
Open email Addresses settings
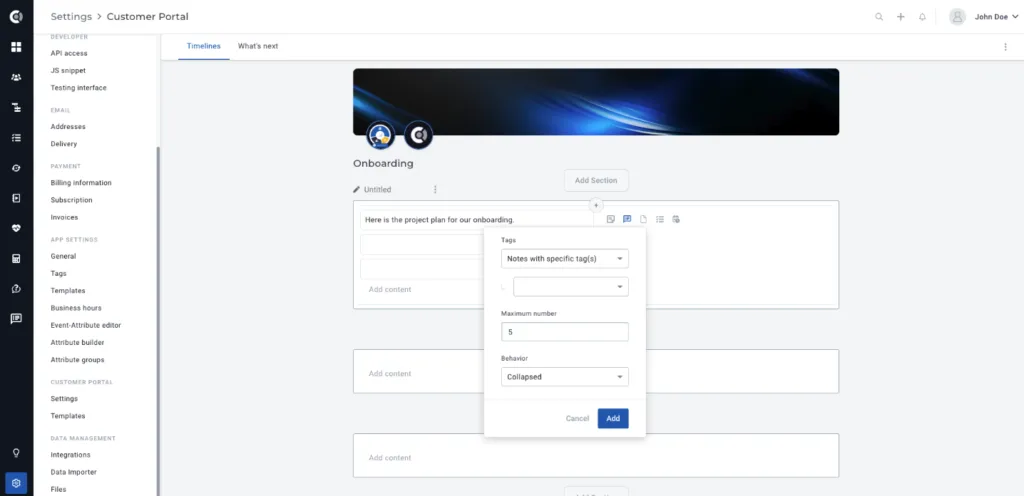[68, 127]
